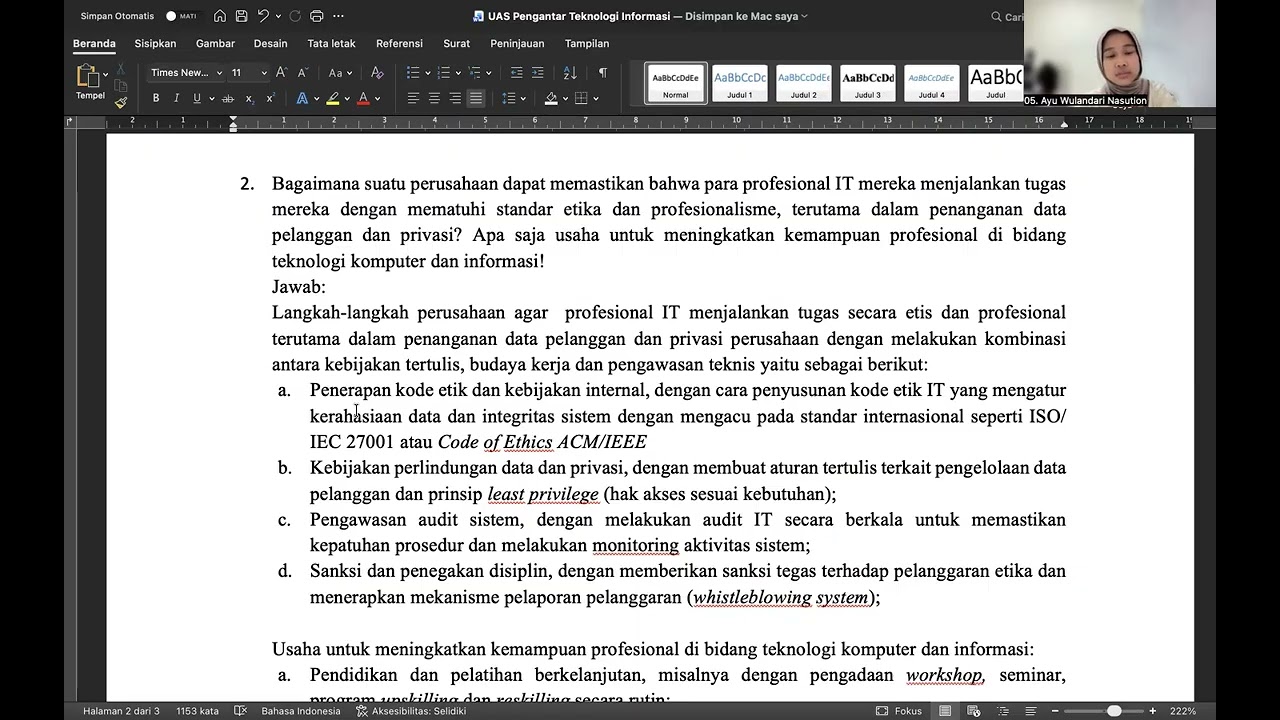Save document with the floppy disk icon
The height and width of the screenshot is (720, 1280).
point(241,16)
